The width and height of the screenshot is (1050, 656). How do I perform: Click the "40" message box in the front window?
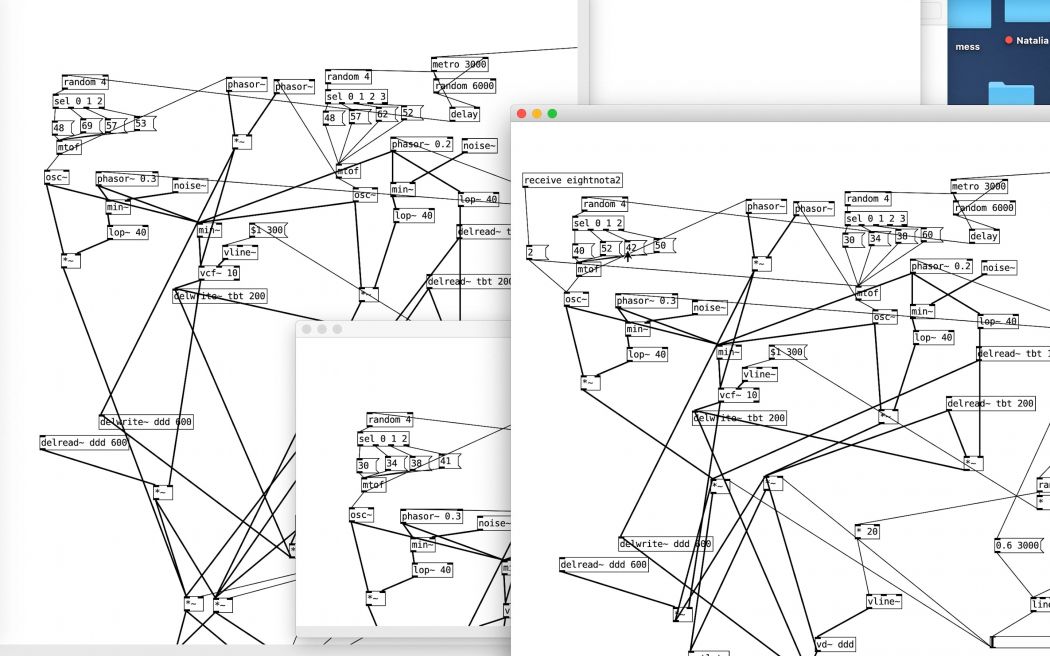pos(583,250)
